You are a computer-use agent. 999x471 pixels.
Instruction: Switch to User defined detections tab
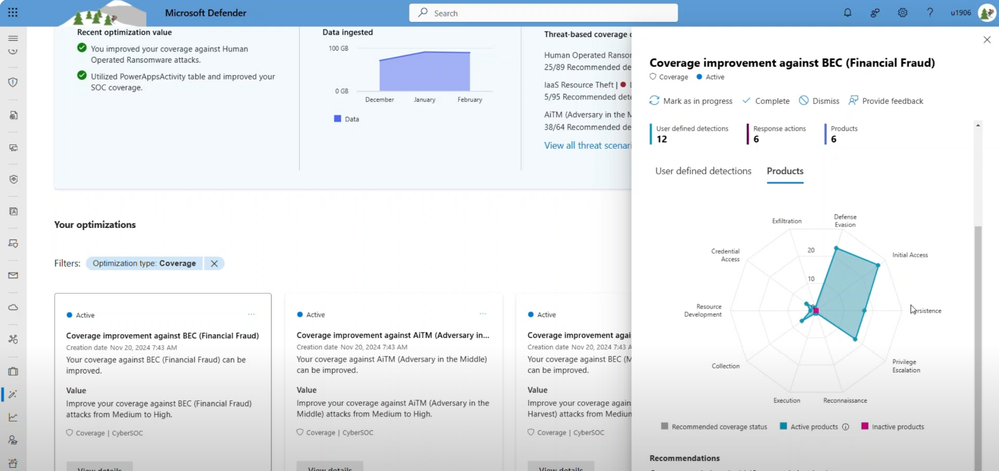[703, 171]
